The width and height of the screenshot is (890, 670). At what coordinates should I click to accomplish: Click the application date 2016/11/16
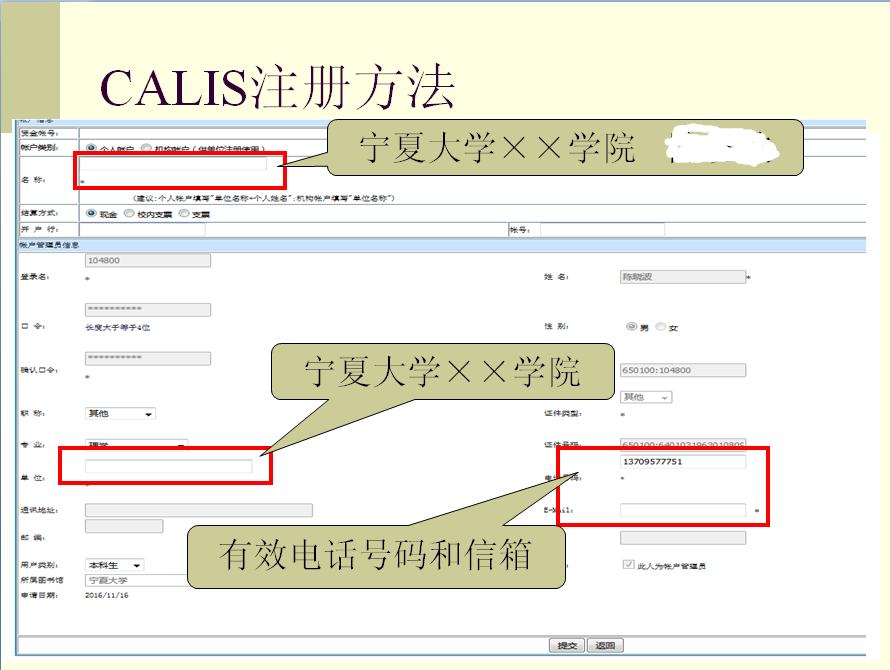click(107, 595)
